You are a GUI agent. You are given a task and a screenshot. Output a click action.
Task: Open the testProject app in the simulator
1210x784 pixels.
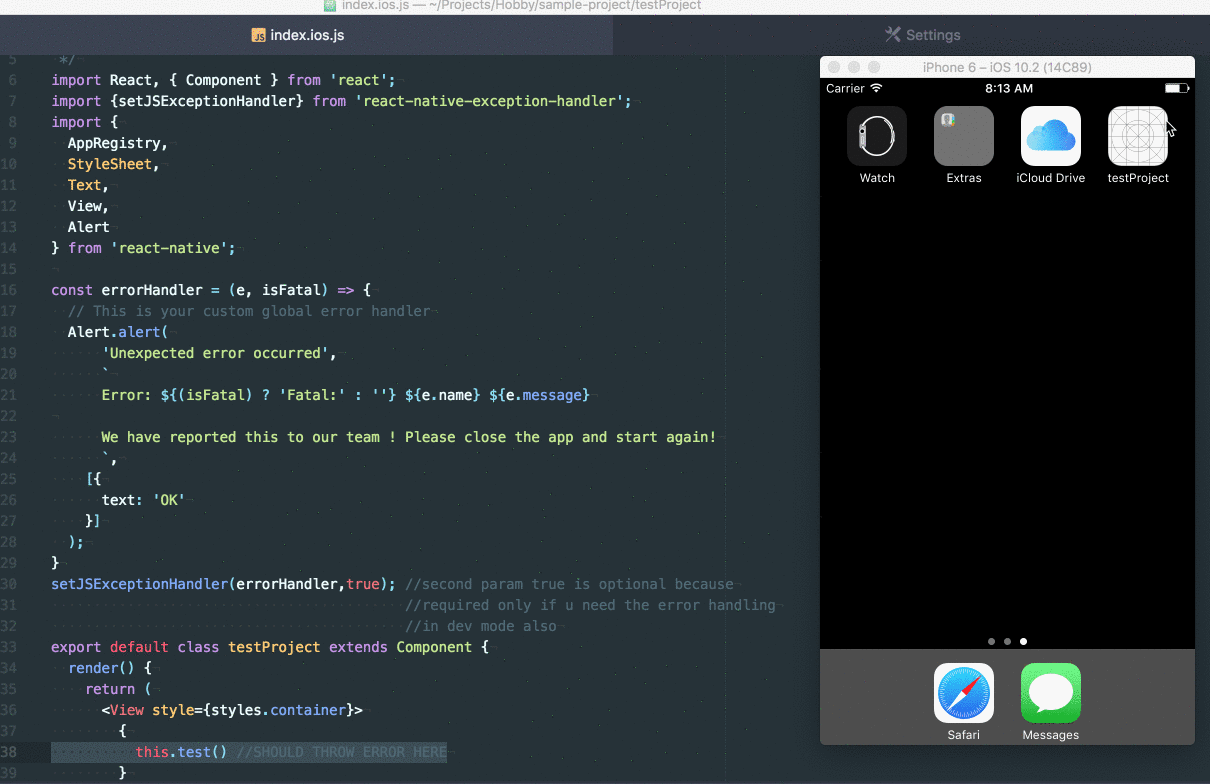click(1137, 135)
